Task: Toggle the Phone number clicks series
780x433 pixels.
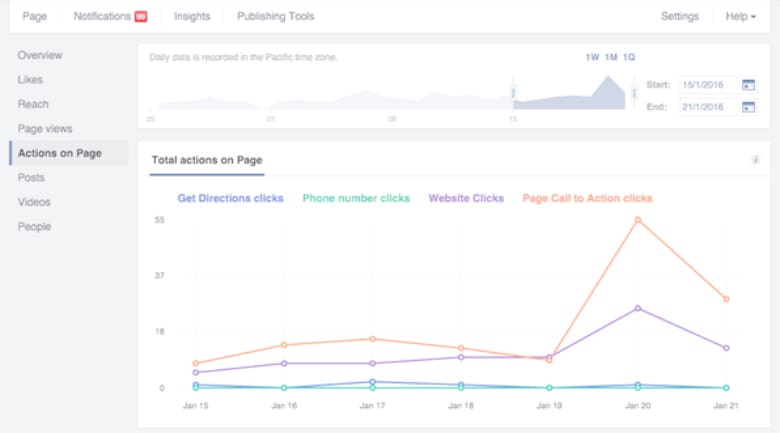Action: (356, 198)
